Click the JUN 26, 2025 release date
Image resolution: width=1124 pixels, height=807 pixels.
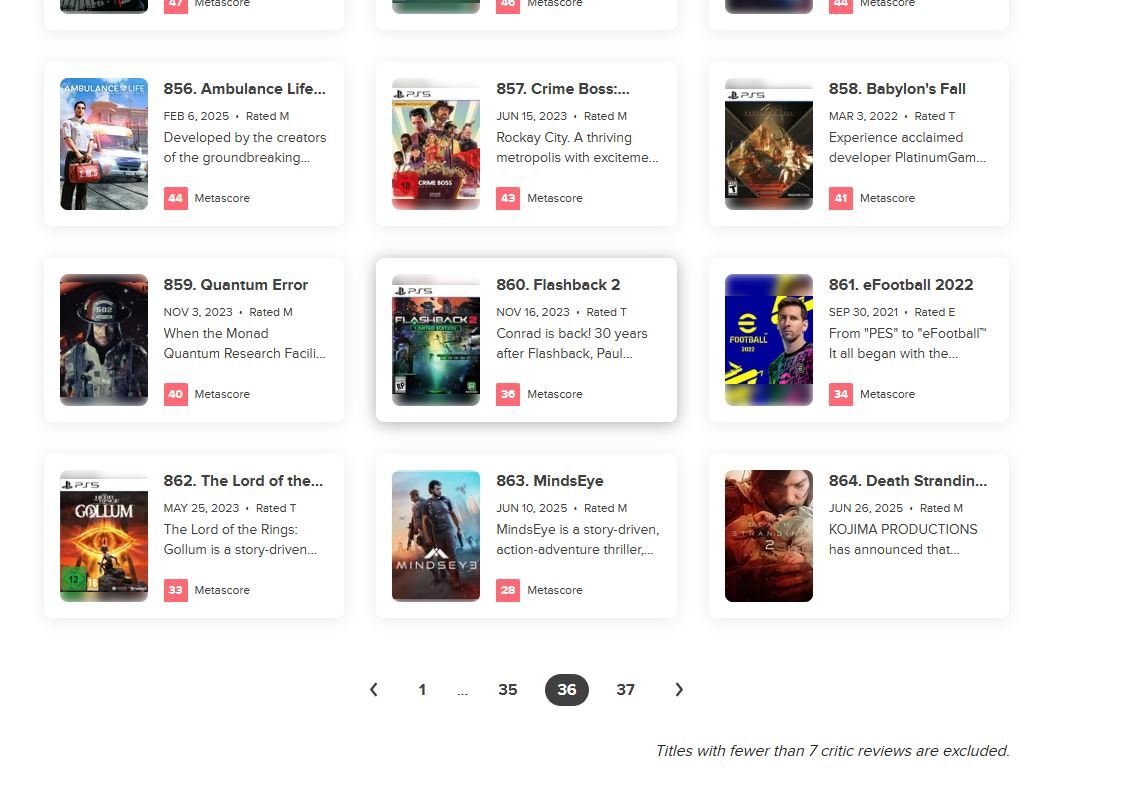[x=866, y=508]
